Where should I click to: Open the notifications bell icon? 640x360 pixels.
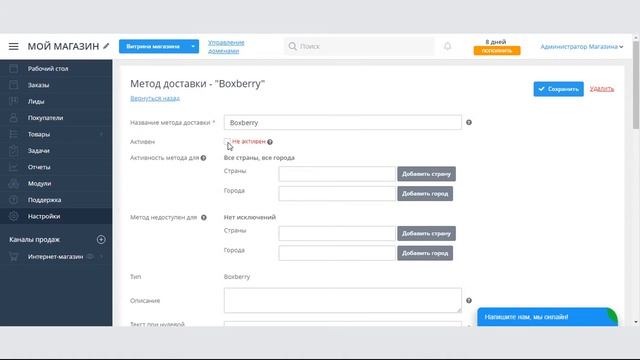click(447, 46)
